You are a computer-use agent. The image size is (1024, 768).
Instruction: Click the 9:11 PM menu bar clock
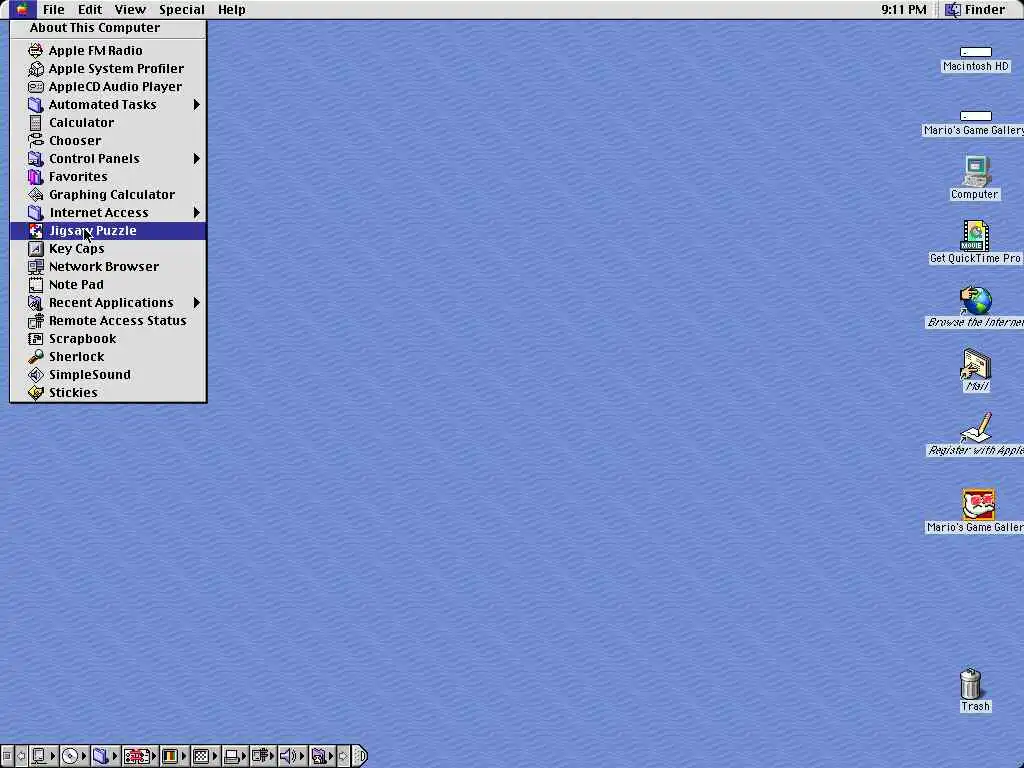(903, 9)
